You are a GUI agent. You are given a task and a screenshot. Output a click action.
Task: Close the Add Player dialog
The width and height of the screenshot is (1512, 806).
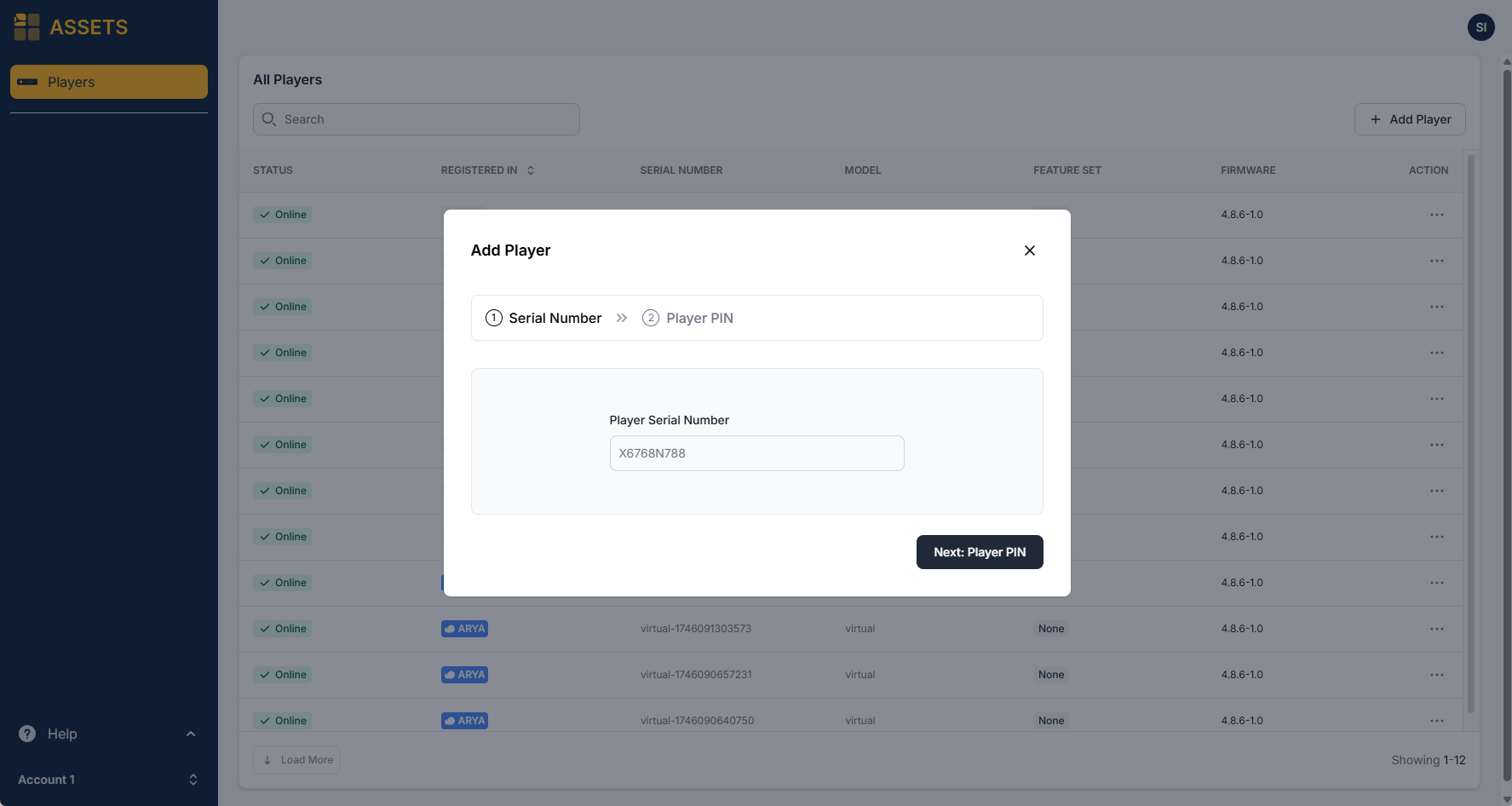(1029, 250)
